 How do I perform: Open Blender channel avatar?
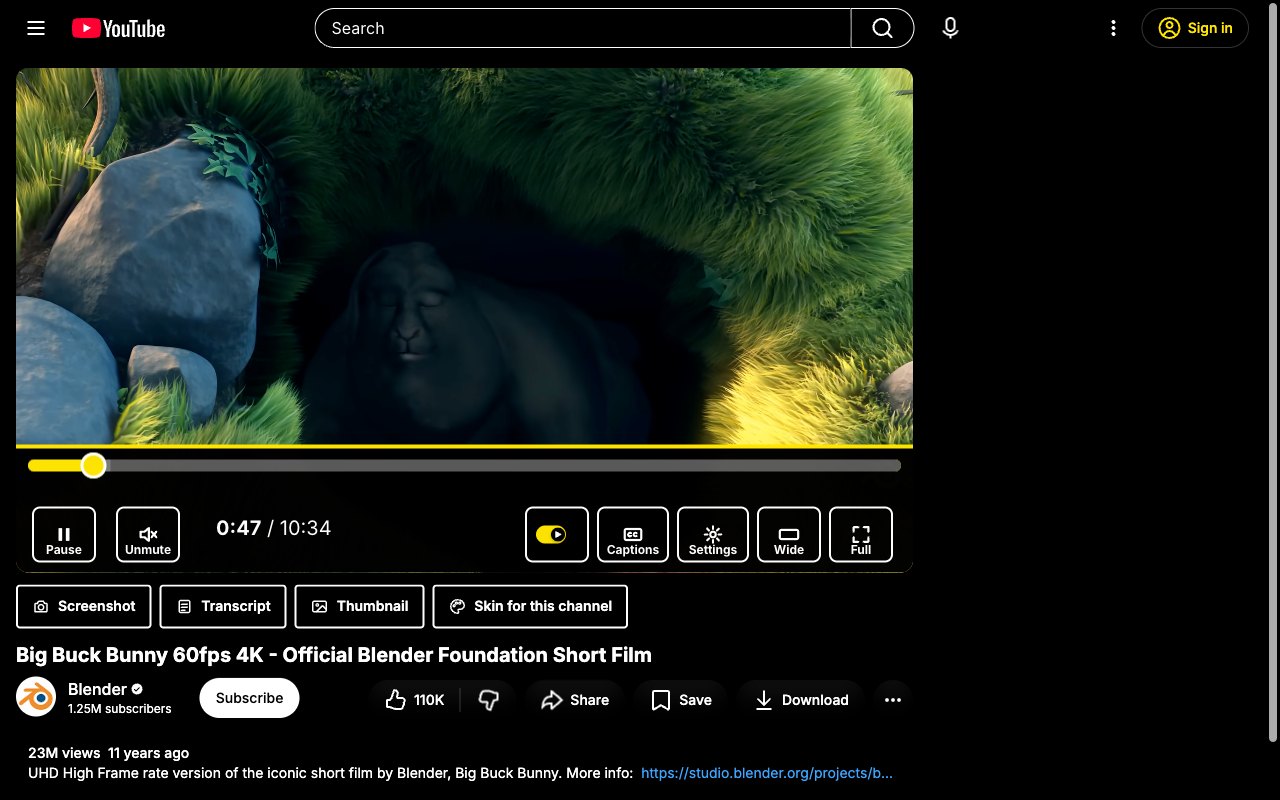coord(36,697)
